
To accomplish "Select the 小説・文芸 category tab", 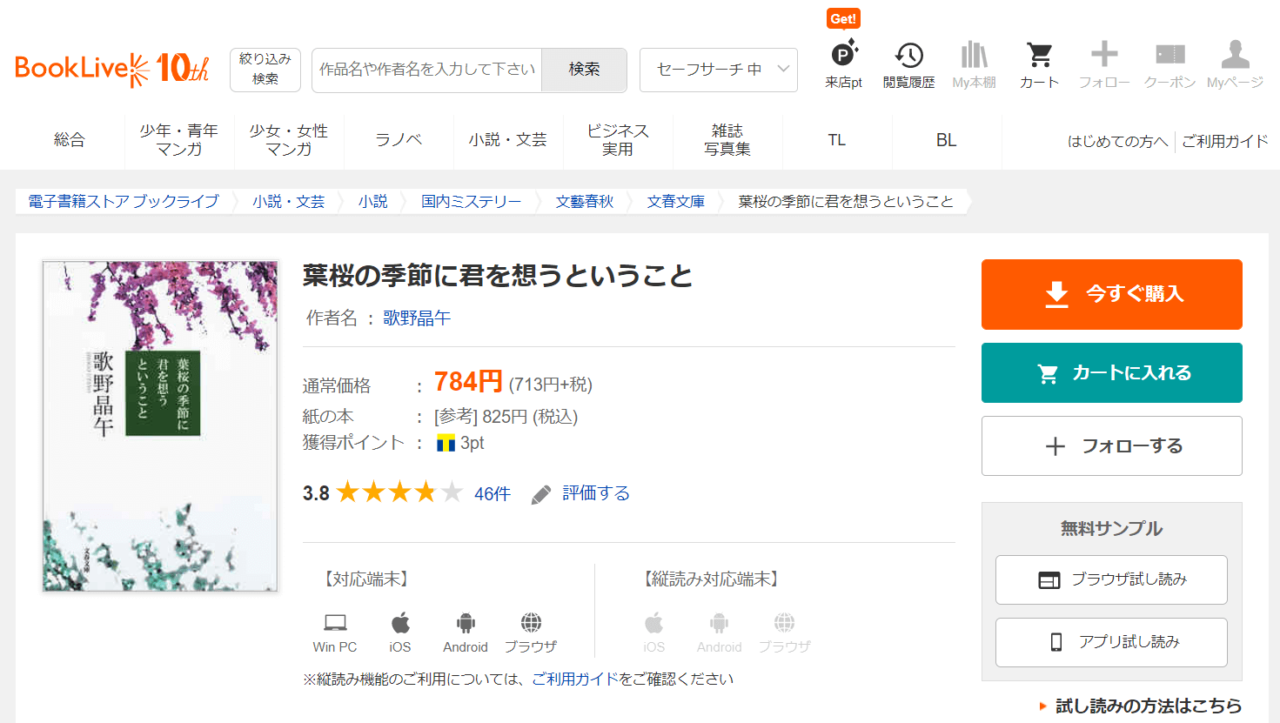I will [x=508, y=140].
